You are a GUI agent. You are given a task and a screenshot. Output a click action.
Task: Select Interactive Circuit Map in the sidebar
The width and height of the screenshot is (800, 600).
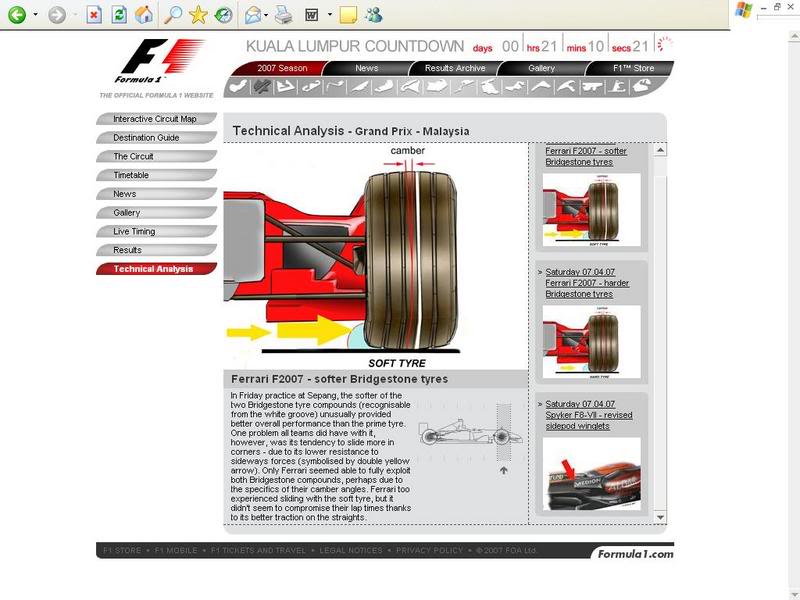click(155, 119)
